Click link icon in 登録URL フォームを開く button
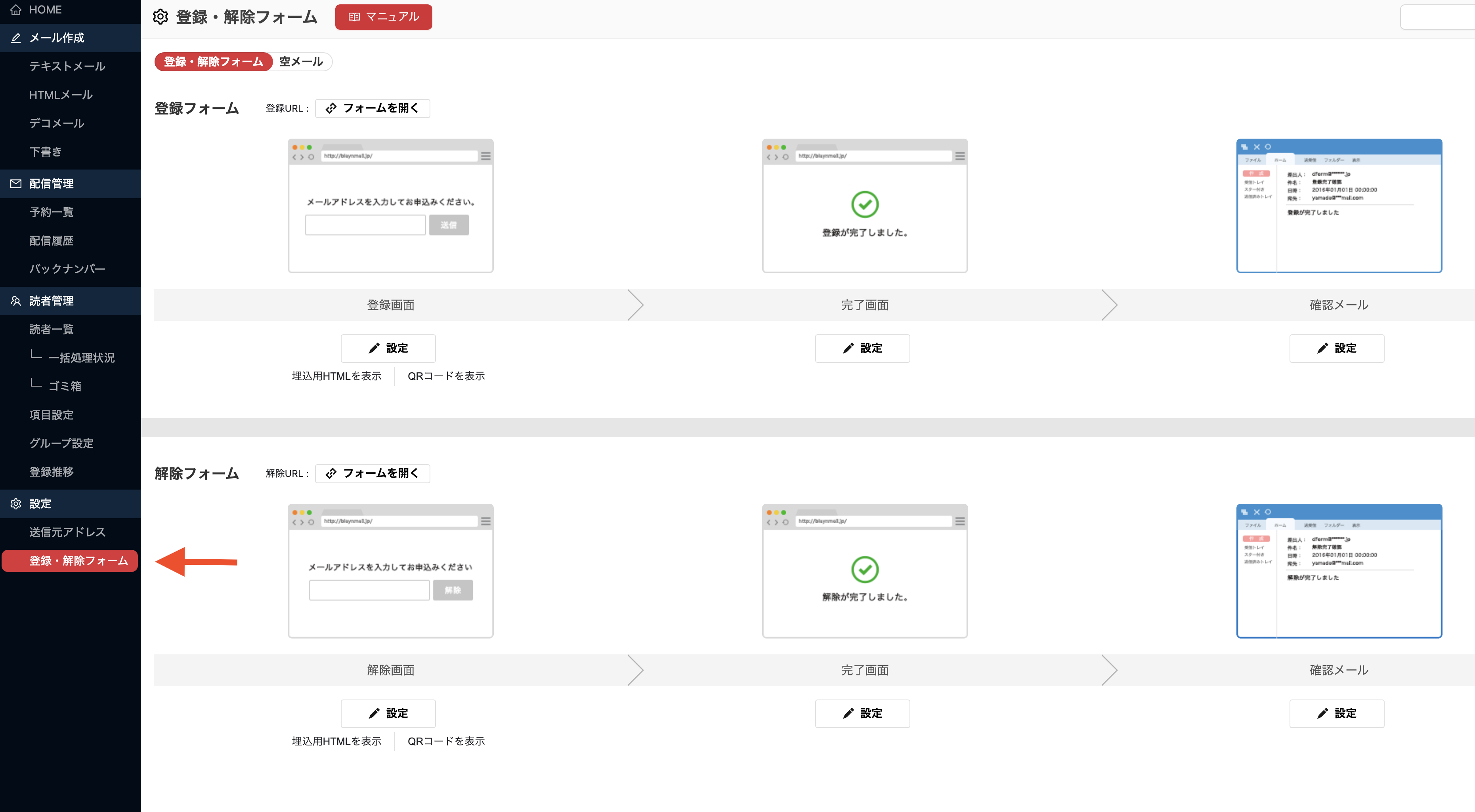This screenshot has height=812, width=1475. pos(331,108)
